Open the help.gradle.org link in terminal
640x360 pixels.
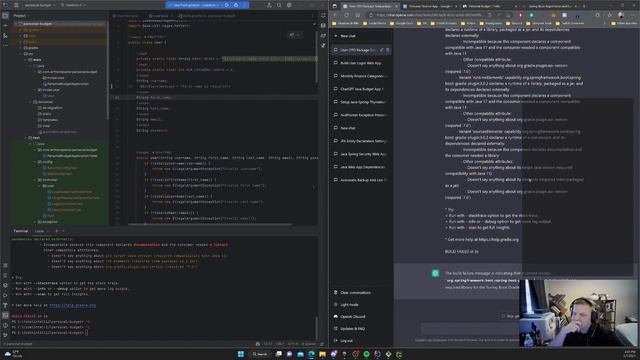73,305
